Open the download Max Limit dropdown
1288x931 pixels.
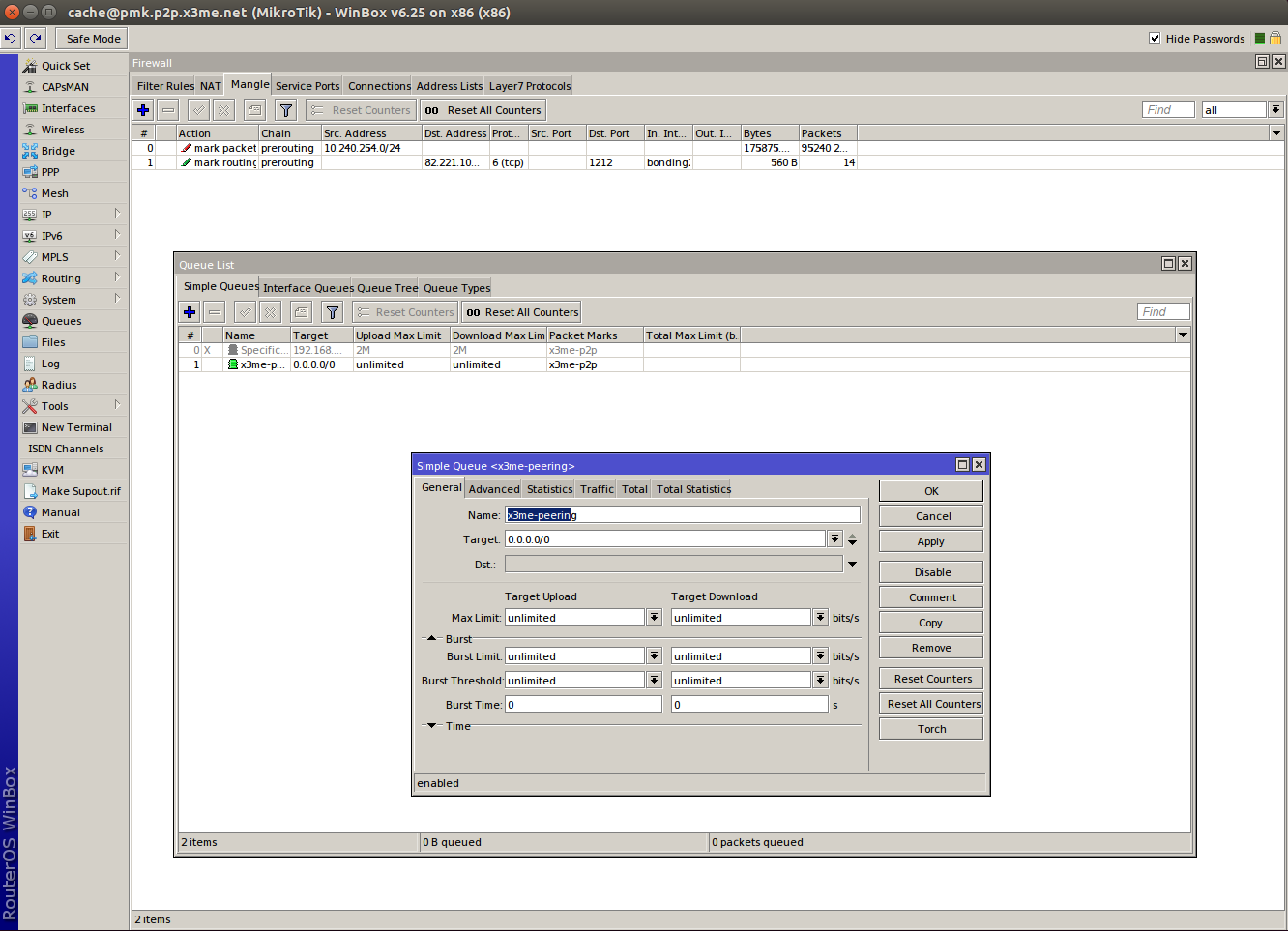tap(821, 617)
